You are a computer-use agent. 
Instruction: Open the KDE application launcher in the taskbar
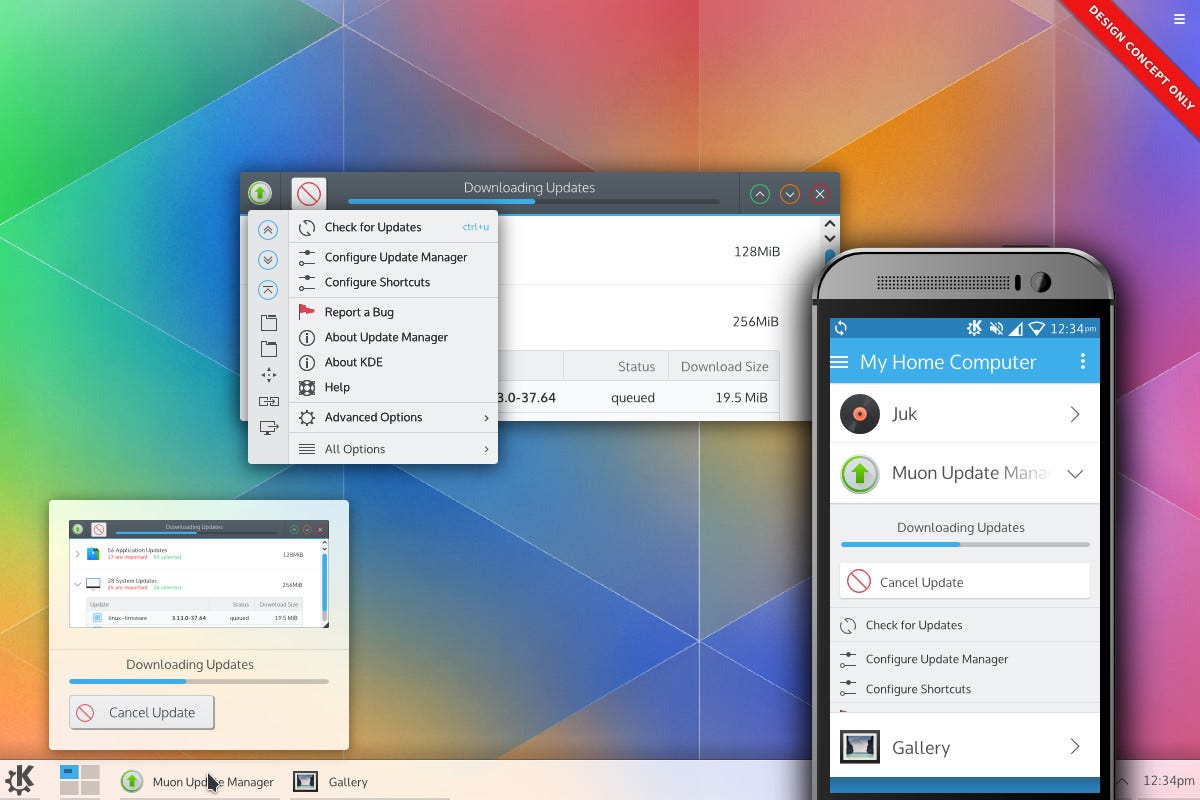pyautogui.click(x=20, y=780)
